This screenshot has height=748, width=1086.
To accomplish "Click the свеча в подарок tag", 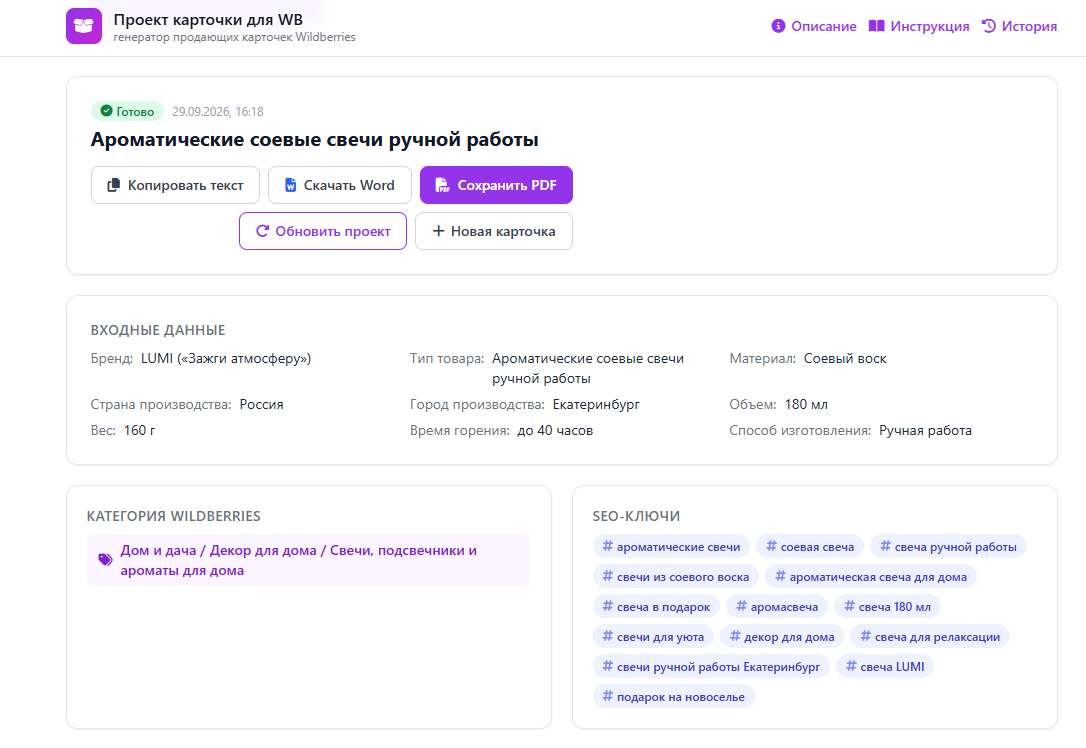I will tap(656, 607).
